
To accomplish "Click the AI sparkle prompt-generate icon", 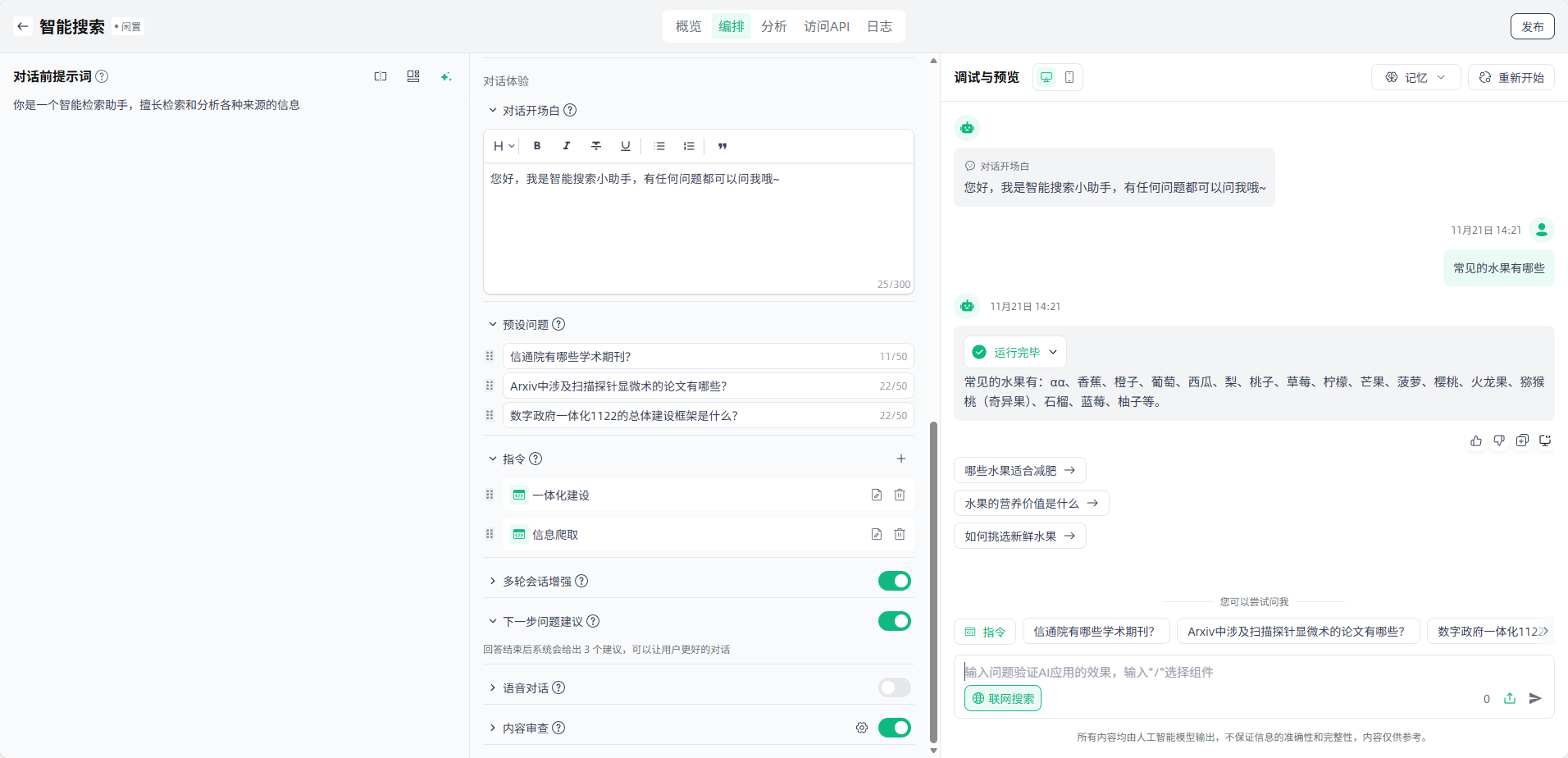I will point(445,76).
